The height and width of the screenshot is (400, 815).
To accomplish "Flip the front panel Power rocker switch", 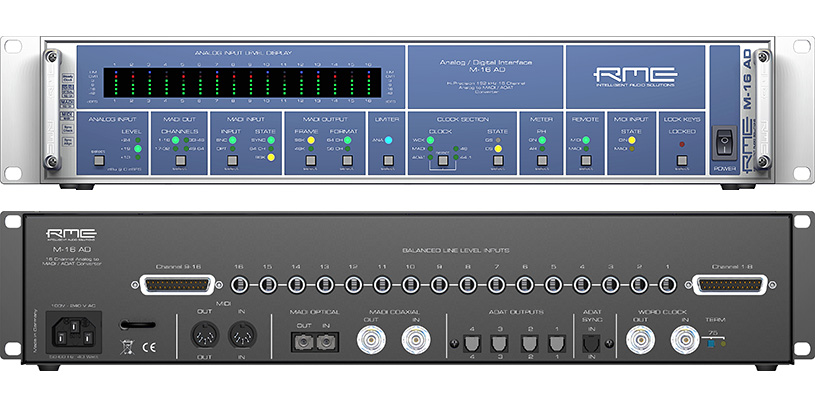I will 725,142.
